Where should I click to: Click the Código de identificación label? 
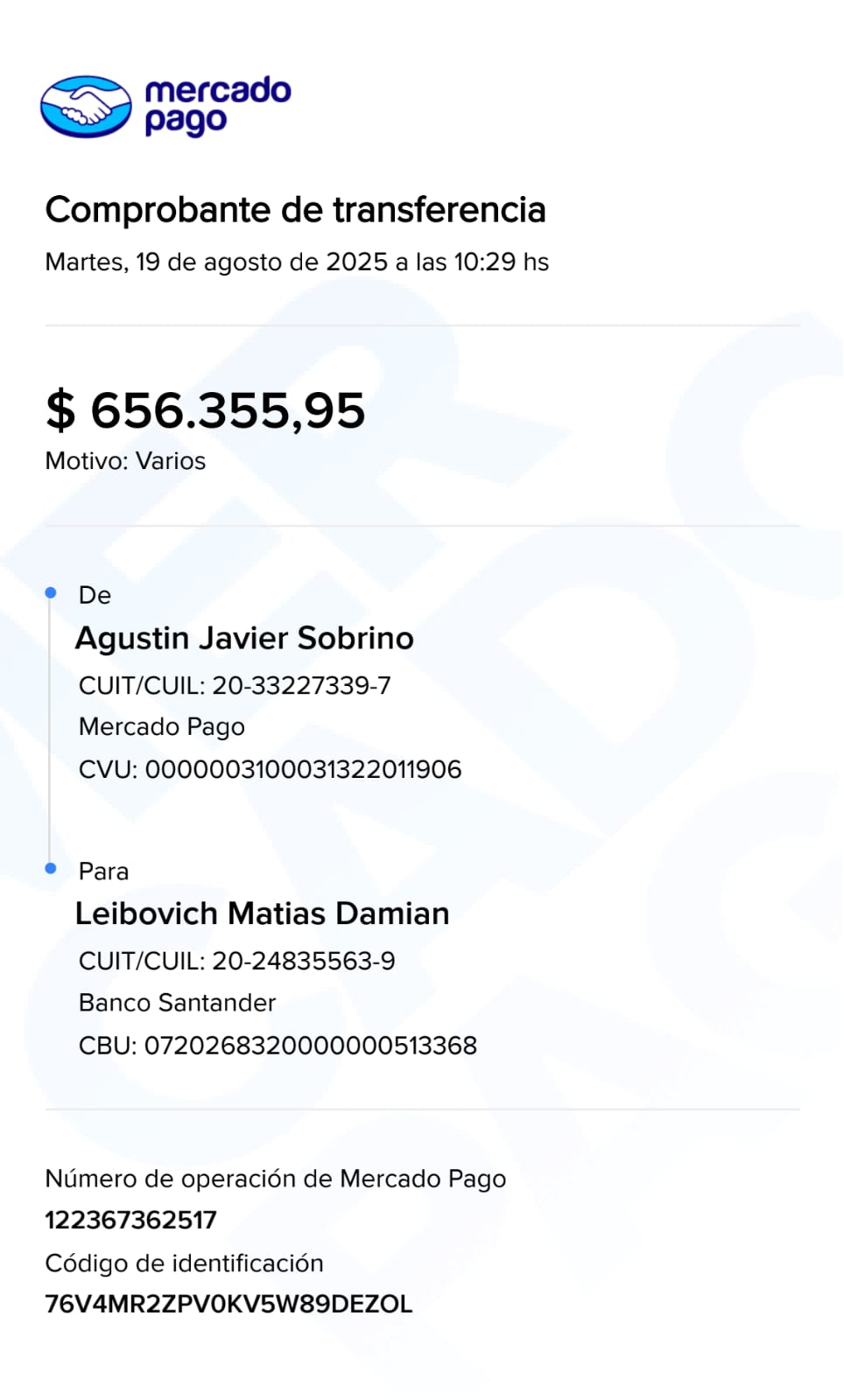click(x=184, y=1263)
